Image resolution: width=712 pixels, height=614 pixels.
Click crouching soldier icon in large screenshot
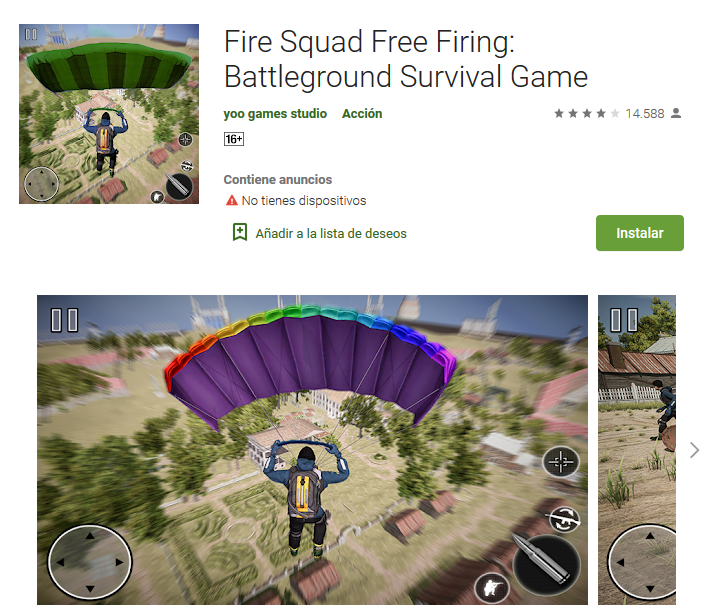point(492,588)
